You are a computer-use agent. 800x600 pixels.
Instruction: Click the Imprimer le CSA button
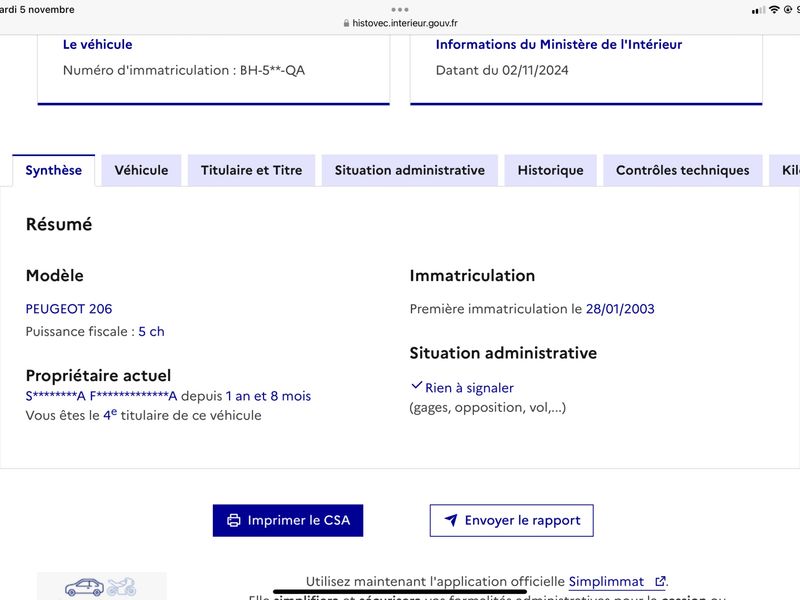tap(288, 520)
